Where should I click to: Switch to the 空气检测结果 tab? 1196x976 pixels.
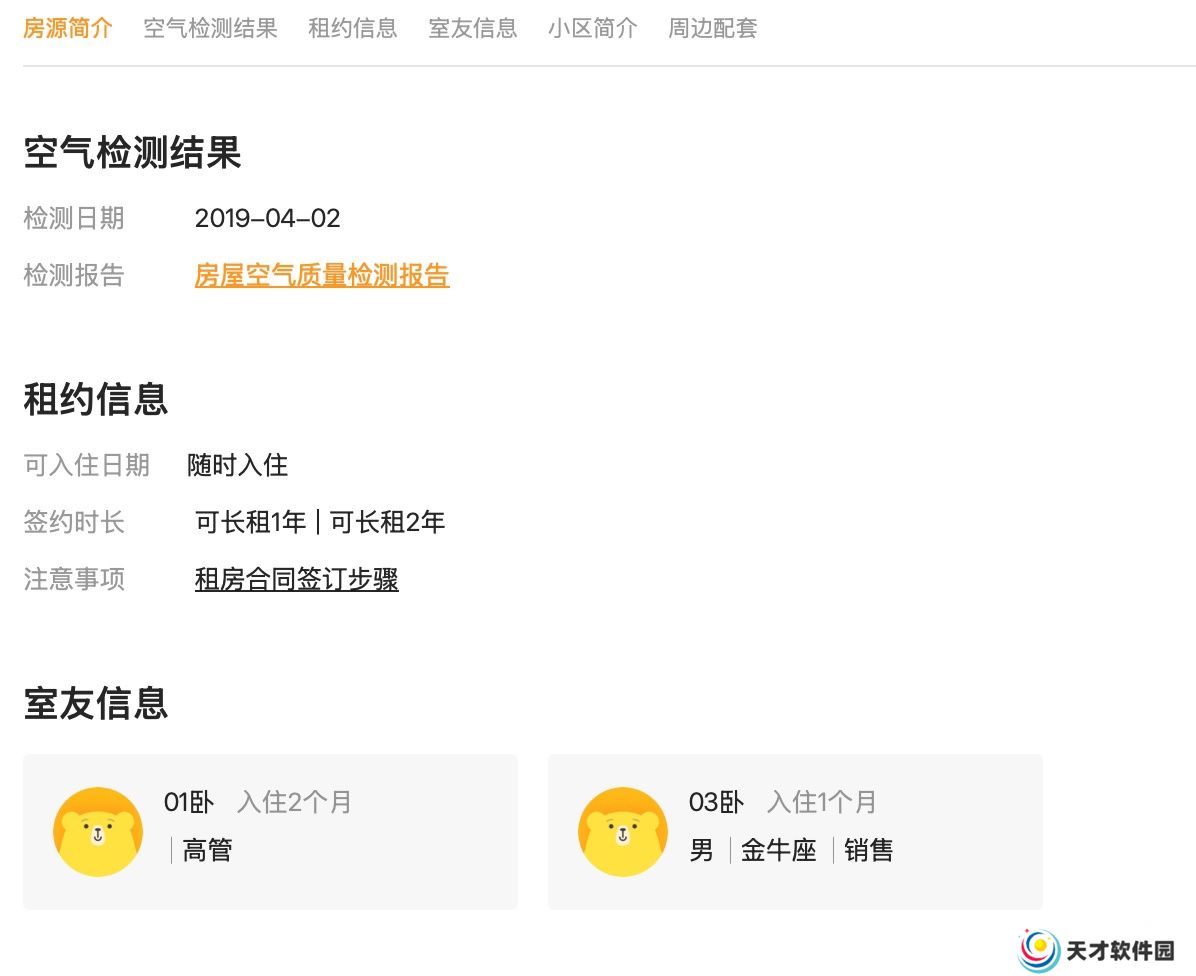[211, 28]
